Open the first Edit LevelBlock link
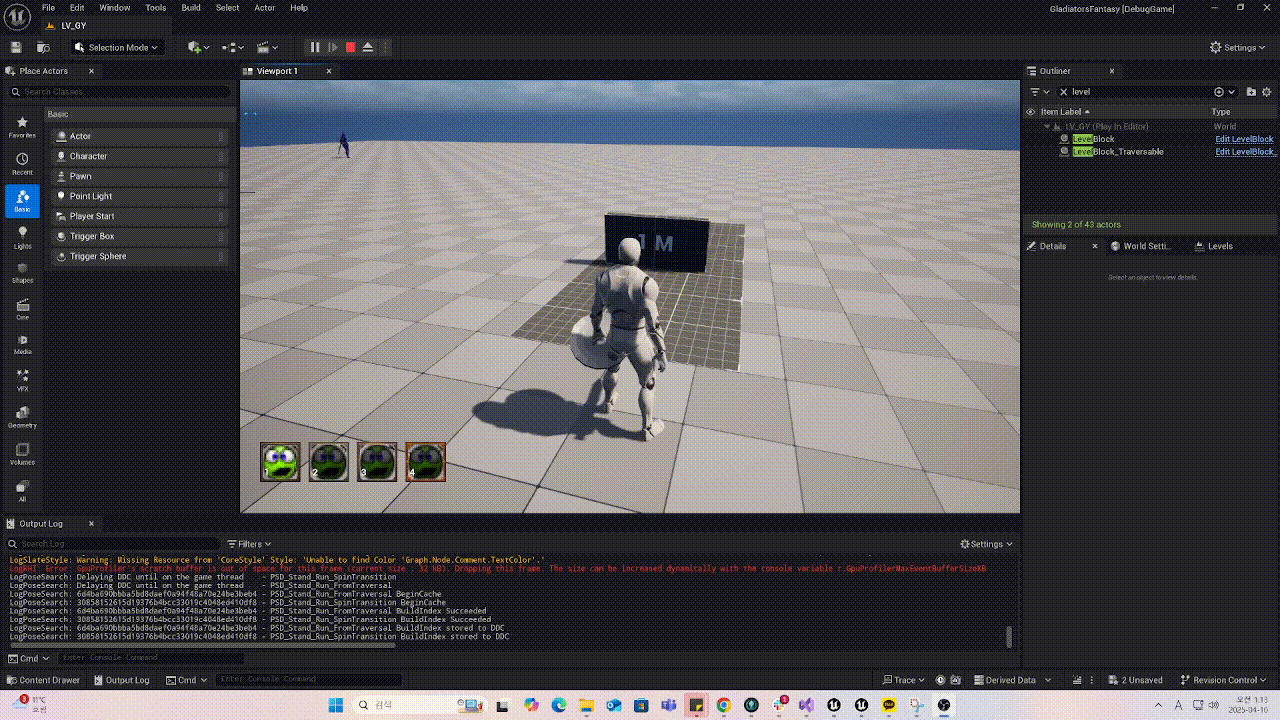1280x720 pixels. coord(1244,139)
